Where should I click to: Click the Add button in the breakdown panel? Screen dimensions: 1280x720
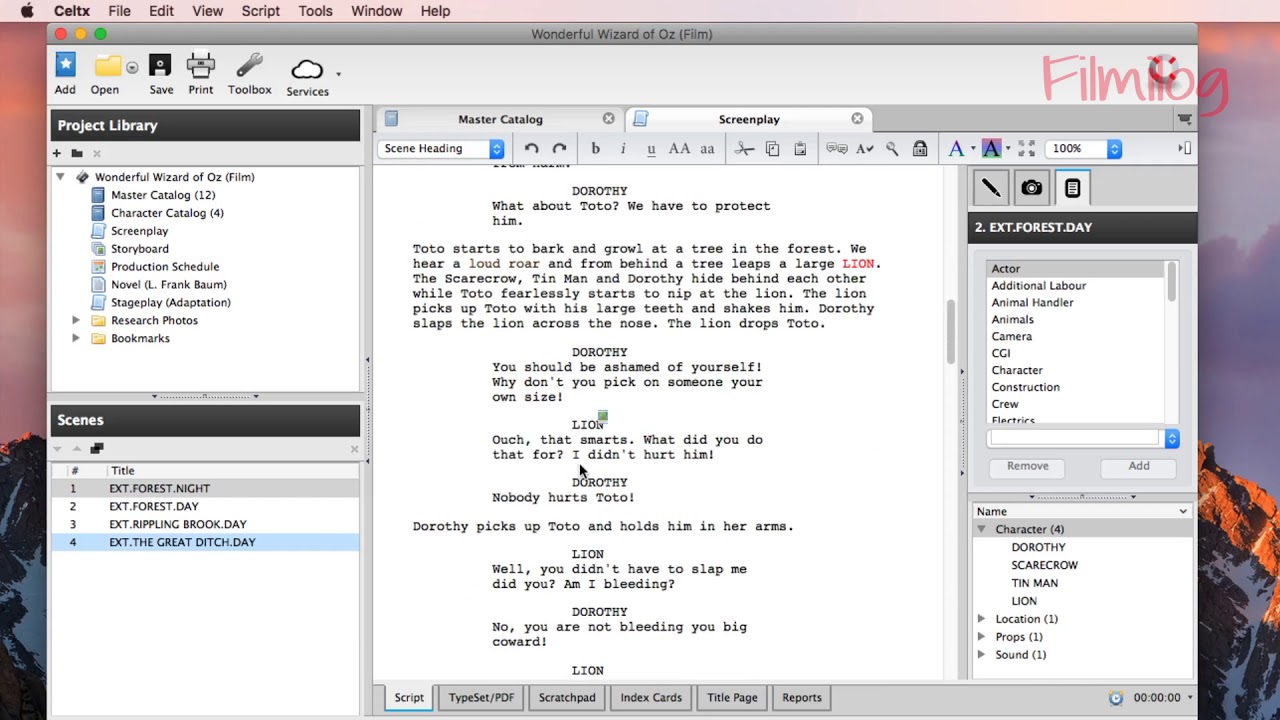coord(1139,466)
